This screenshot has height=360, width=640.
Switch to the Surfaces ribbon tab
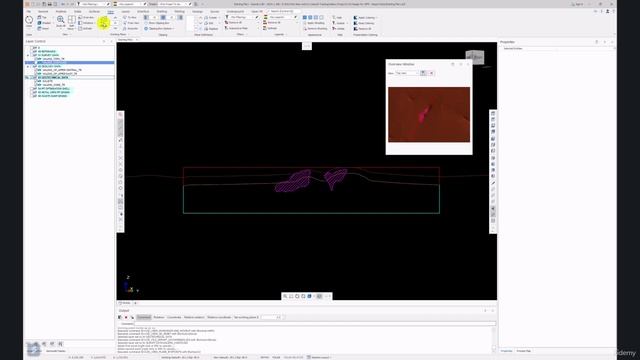point(94,11)
